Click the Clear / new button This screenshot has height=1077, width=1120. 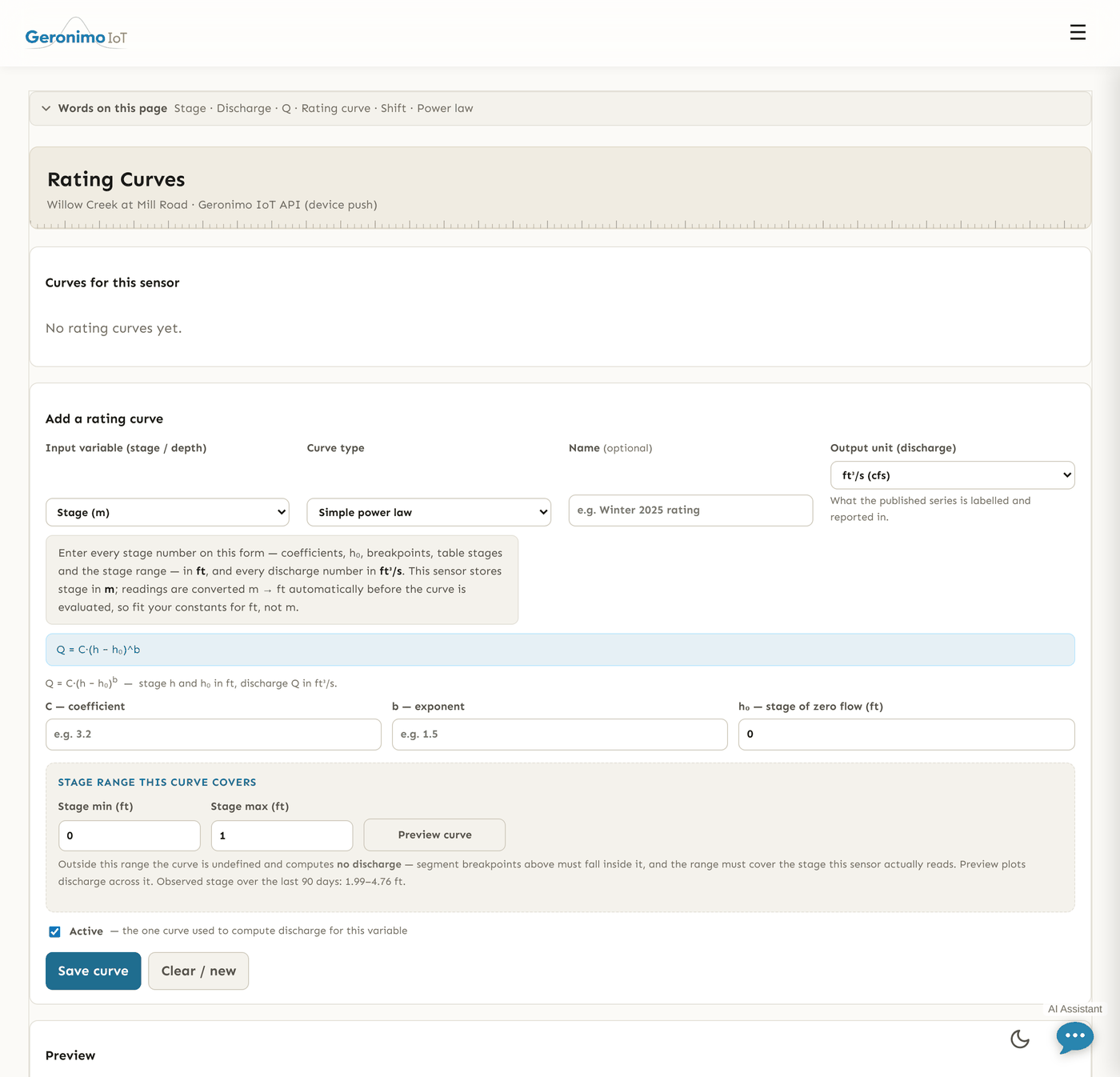(198, 971)
